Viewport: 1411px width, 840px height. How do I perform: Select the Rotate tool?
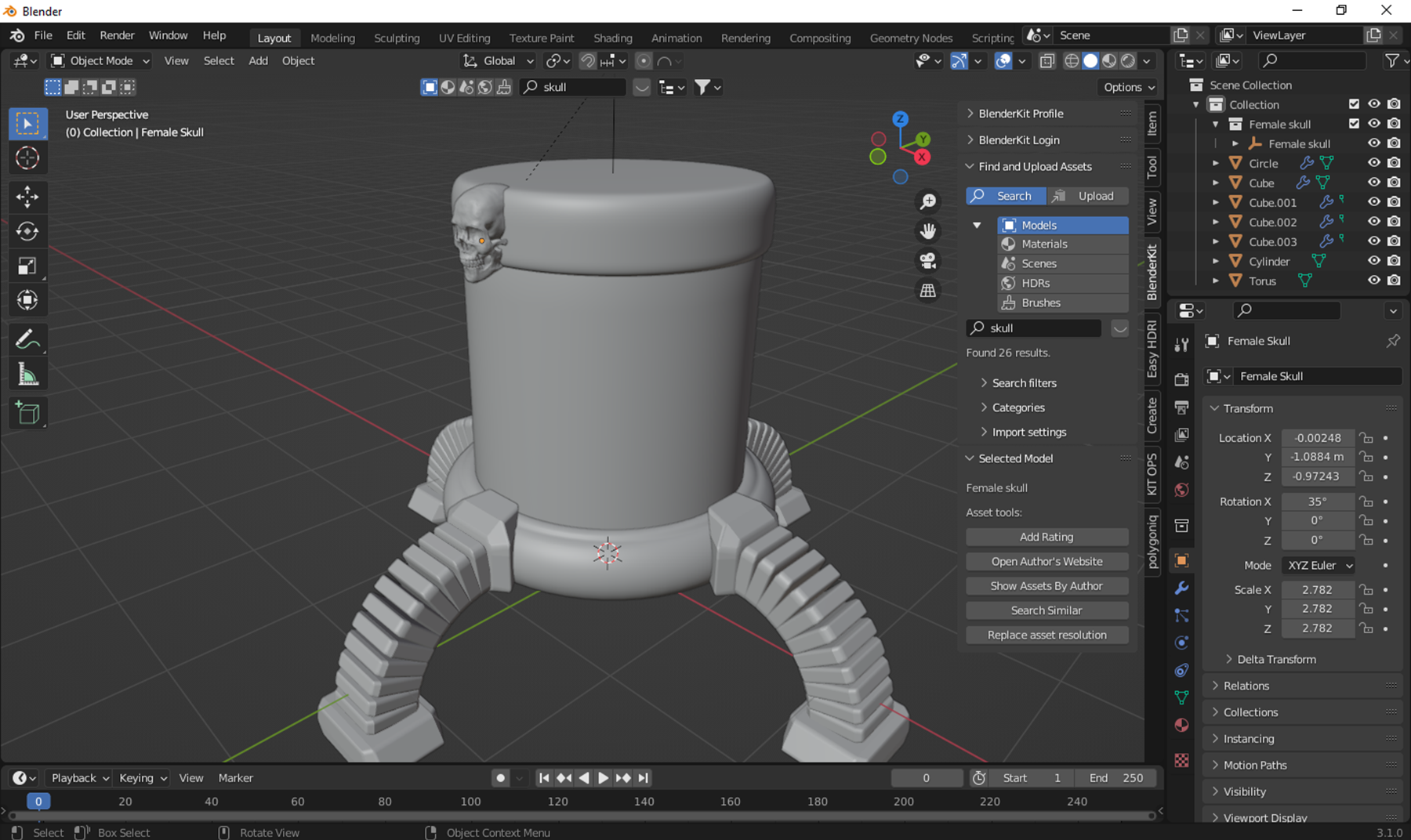(27, 231)
